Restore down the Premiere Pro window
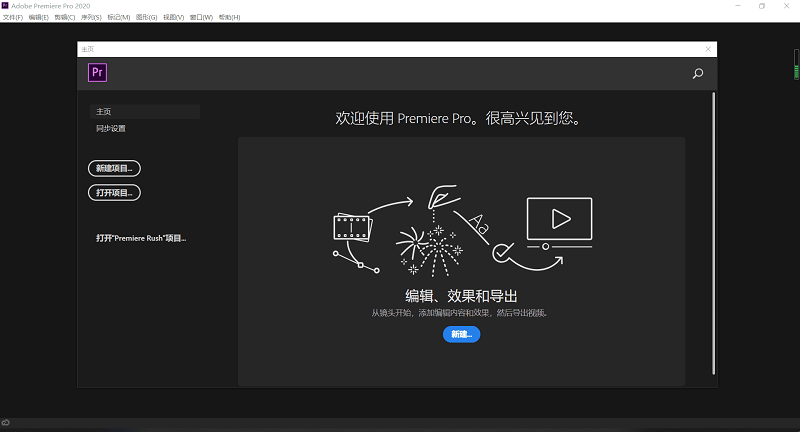The height and width of the screenshot is (432, 800). (x=762, y=6)
